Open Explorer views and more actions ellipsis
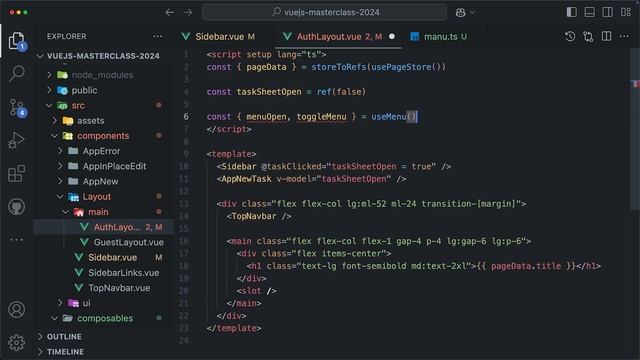 point(158,36)
